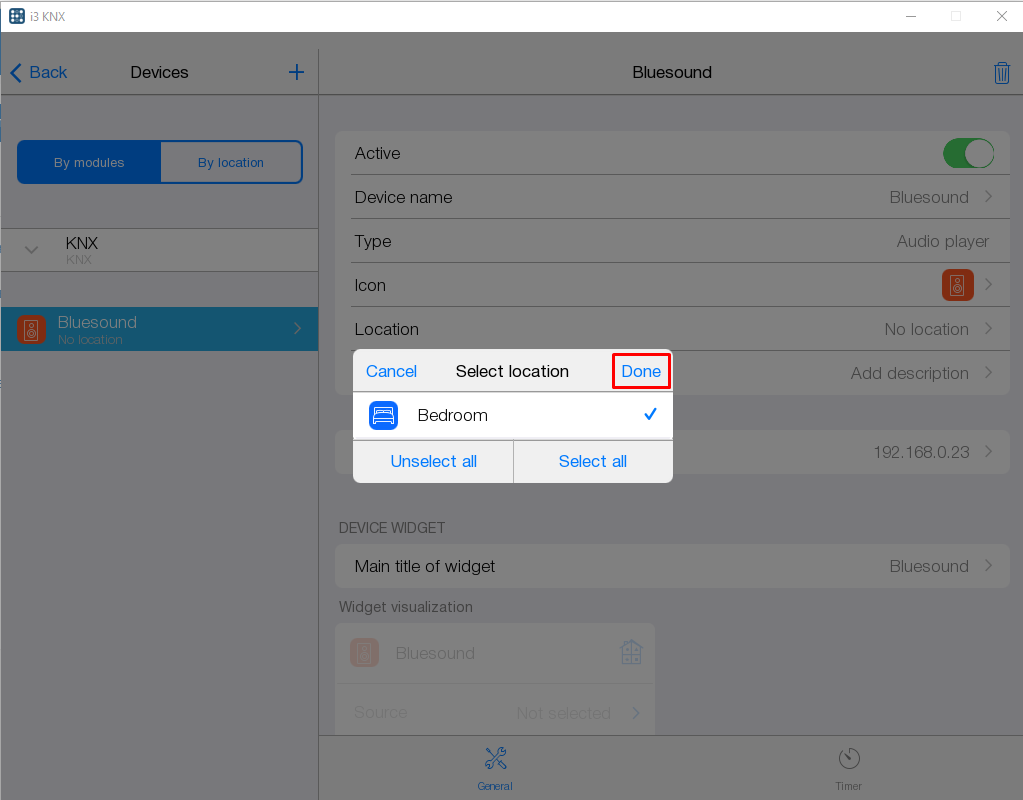Click the plus icon to add device
The height and width of the screenshot is (800, 1023).
[x=296, y=72]
